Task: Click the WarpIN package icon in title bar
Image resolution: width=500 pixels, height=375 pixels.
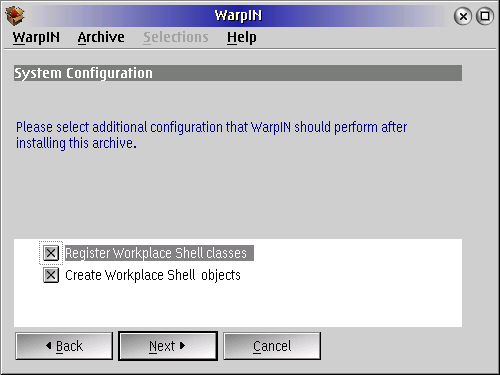Action: pyautogui.click(x=15, y=16)
